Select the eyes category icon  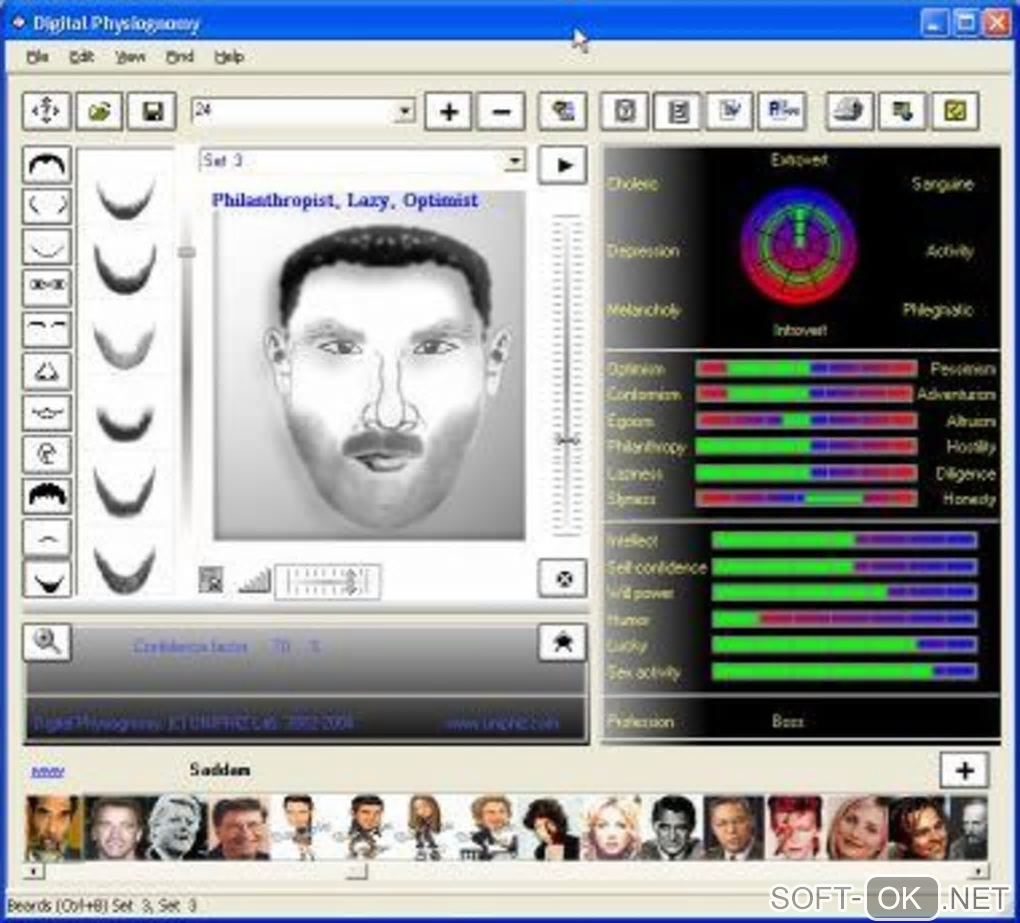(x=46, y=288)
